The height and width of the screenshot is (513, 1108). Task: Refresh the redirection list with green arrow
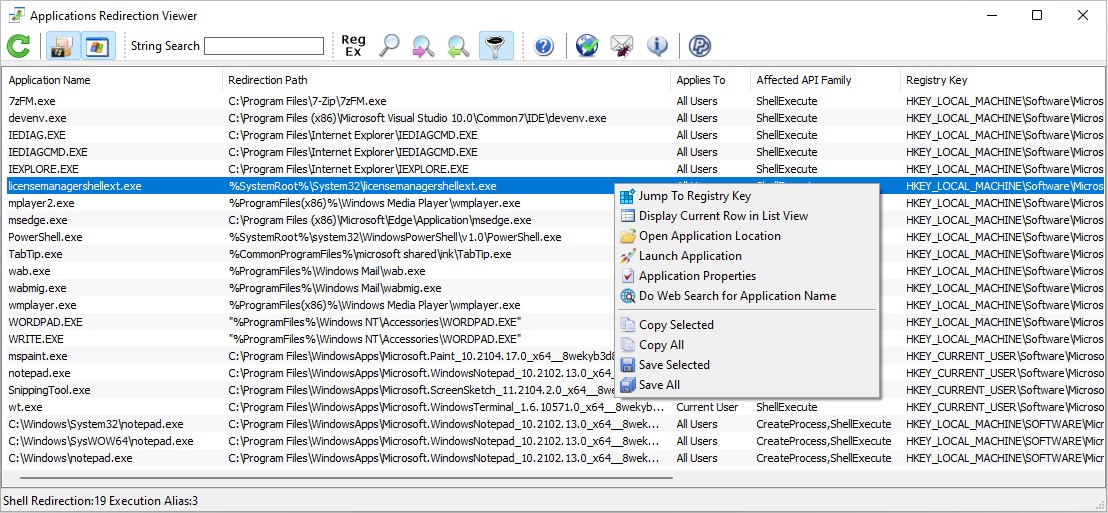click(x=18, y=46)
